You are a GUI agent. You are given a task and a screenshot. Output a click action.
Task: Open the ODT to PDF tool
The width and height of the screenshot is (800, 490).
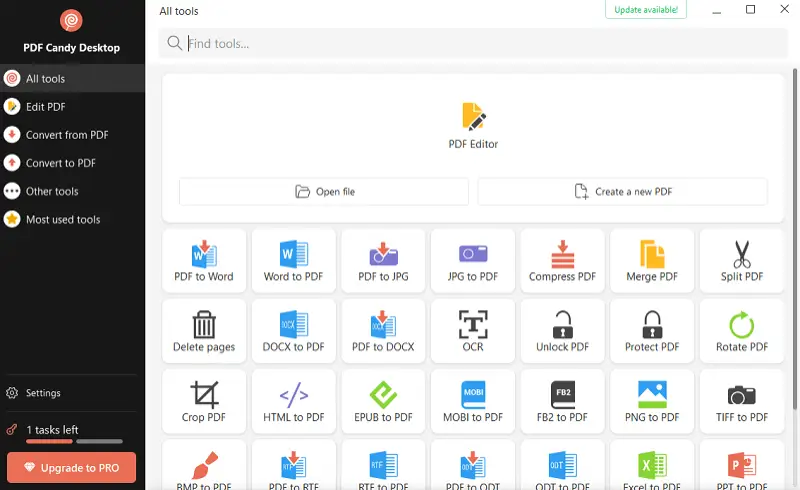[562, 467]
